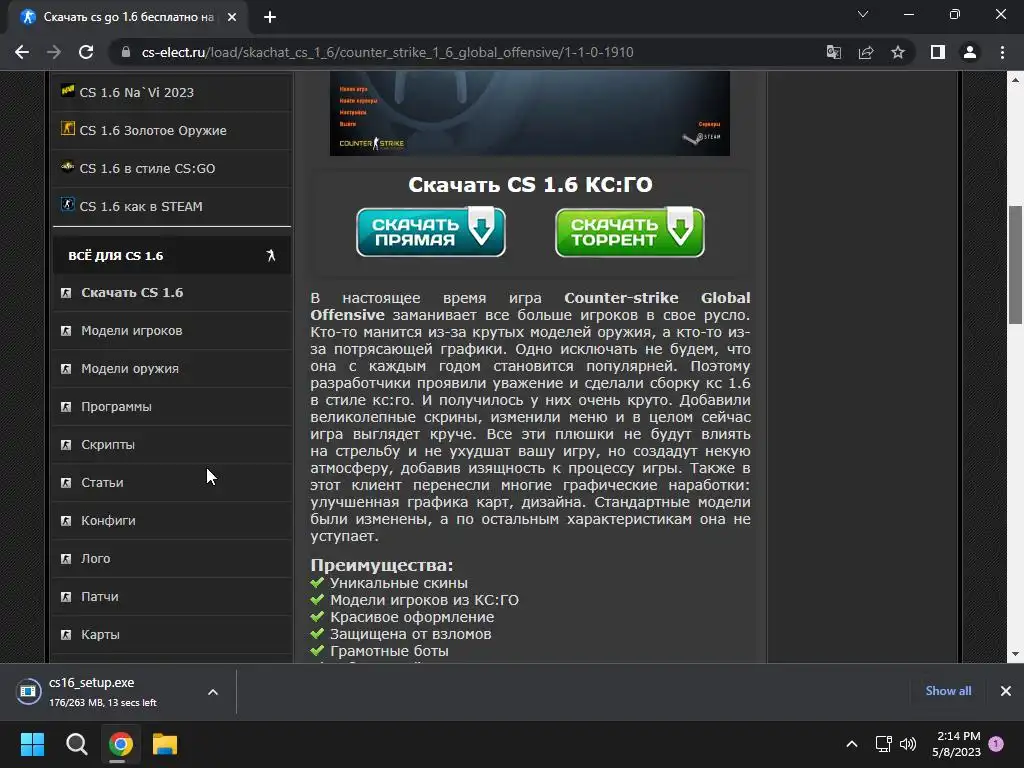Click the scrollbar down arrow
The height and width of the screenshot is (768, 1024).
[x=1015, y=654]
